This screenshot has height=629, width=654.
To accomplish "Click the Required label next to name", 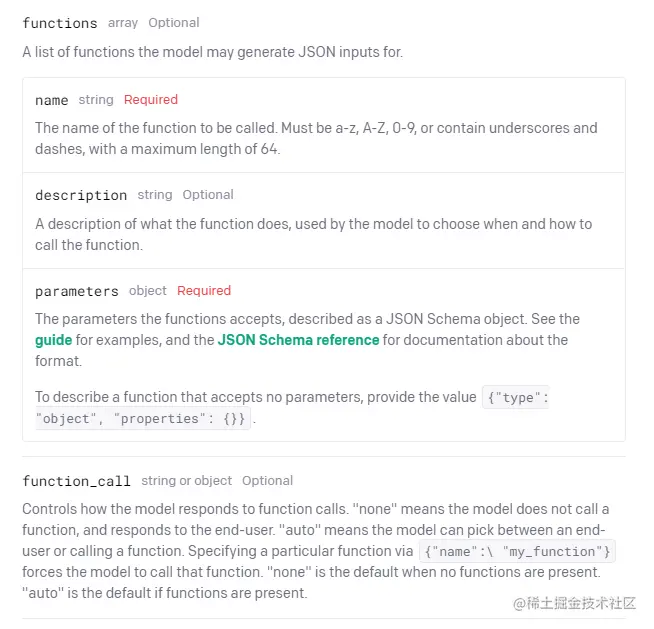I will [151, 100].
